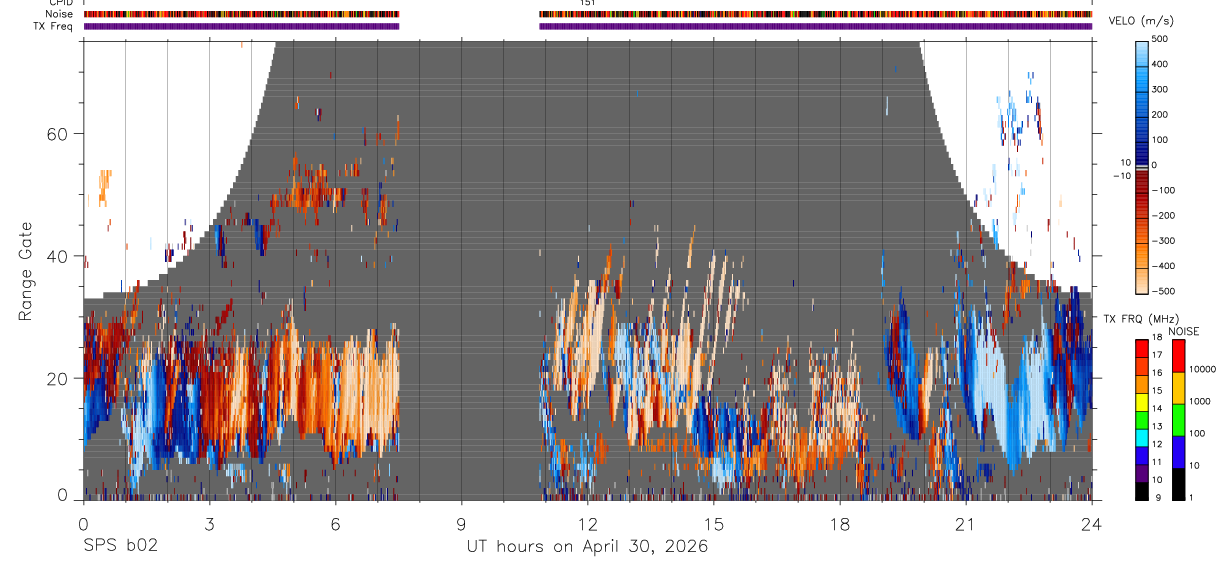This screenshot has width=1228, height=567.
Task: Pick the green segment of the NOISE legend
Action: pos(1177,418)
